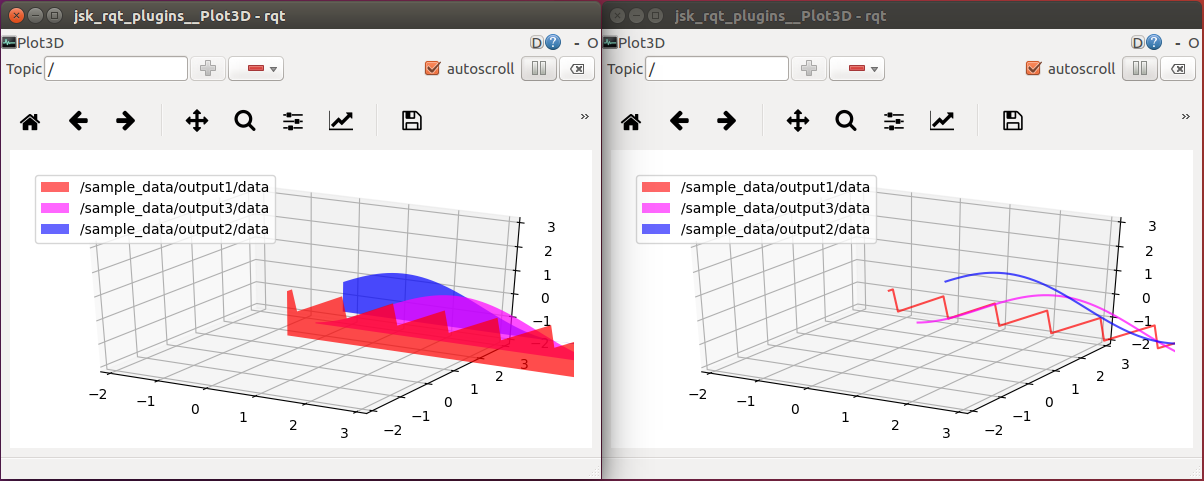Click the add topic plus button in left window
1204x481 pixels.
(x=208, y=69)
